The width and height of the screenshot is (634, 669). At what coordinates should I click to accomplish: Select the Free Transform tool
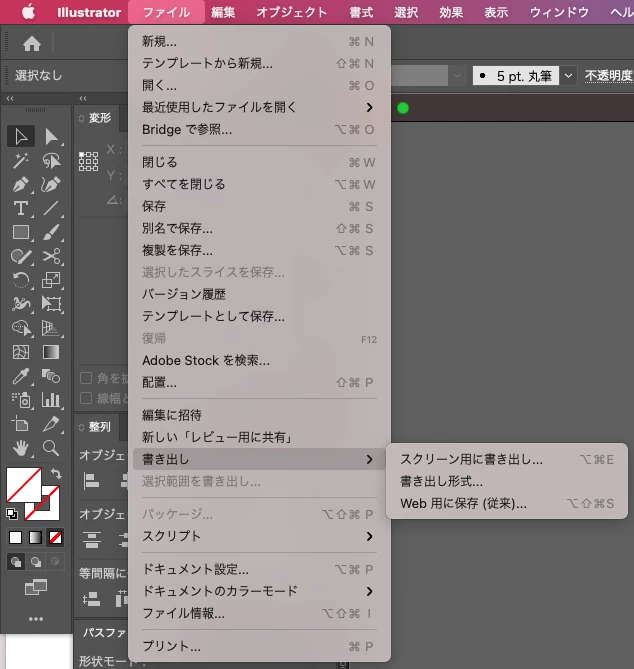[x=51, y=304]
